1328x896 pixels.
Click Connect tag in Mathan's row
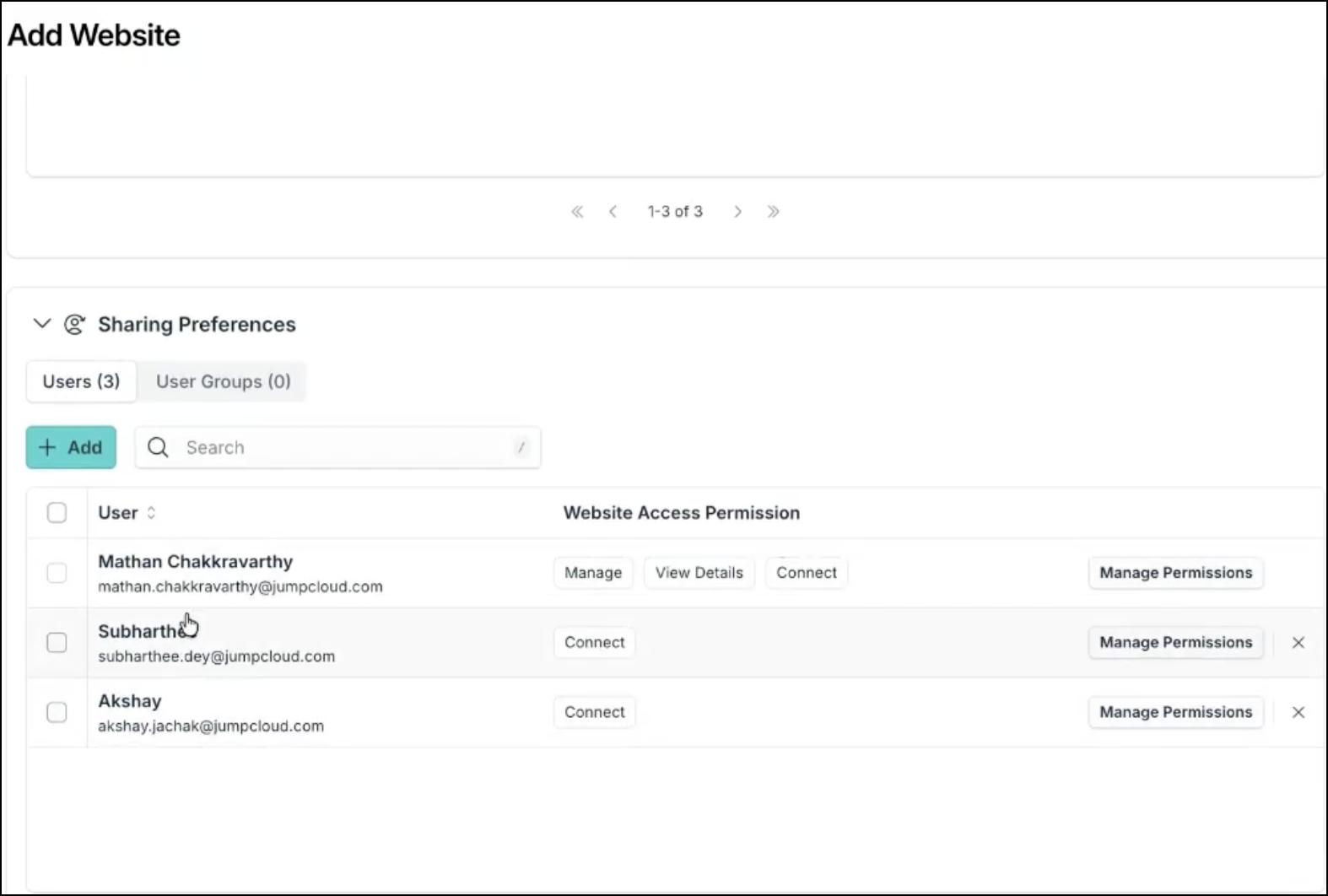807,573
